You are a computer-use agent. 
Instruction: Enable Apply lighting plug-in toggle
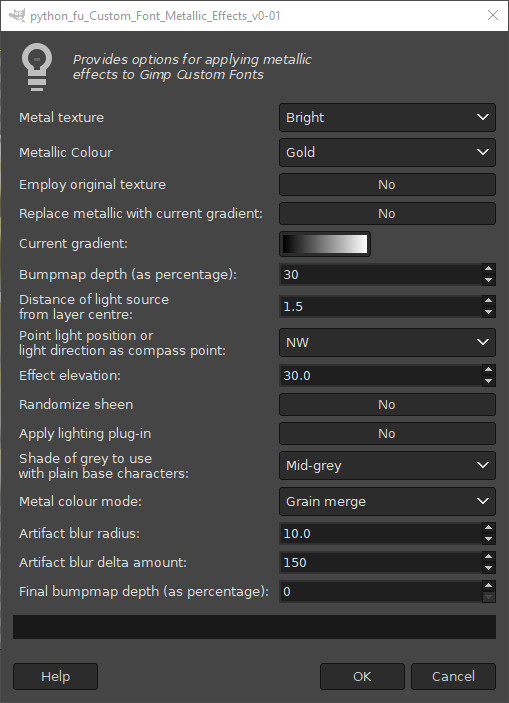point(387,434)
